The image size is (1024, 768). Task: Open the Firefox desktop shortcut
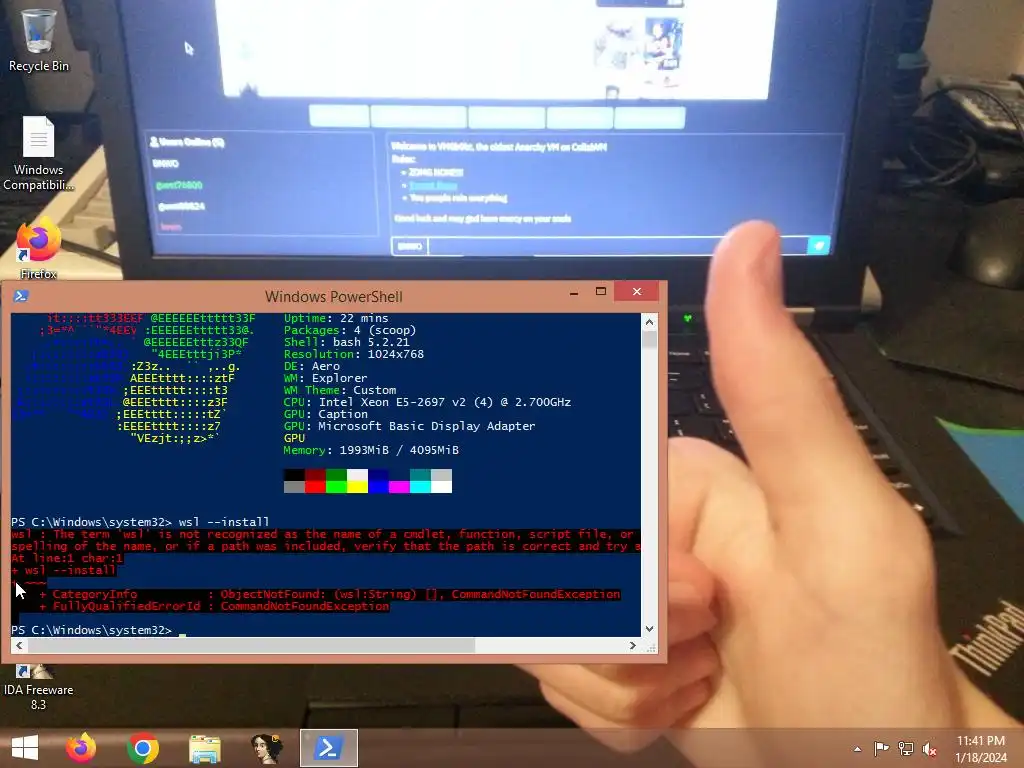point(38,249)
